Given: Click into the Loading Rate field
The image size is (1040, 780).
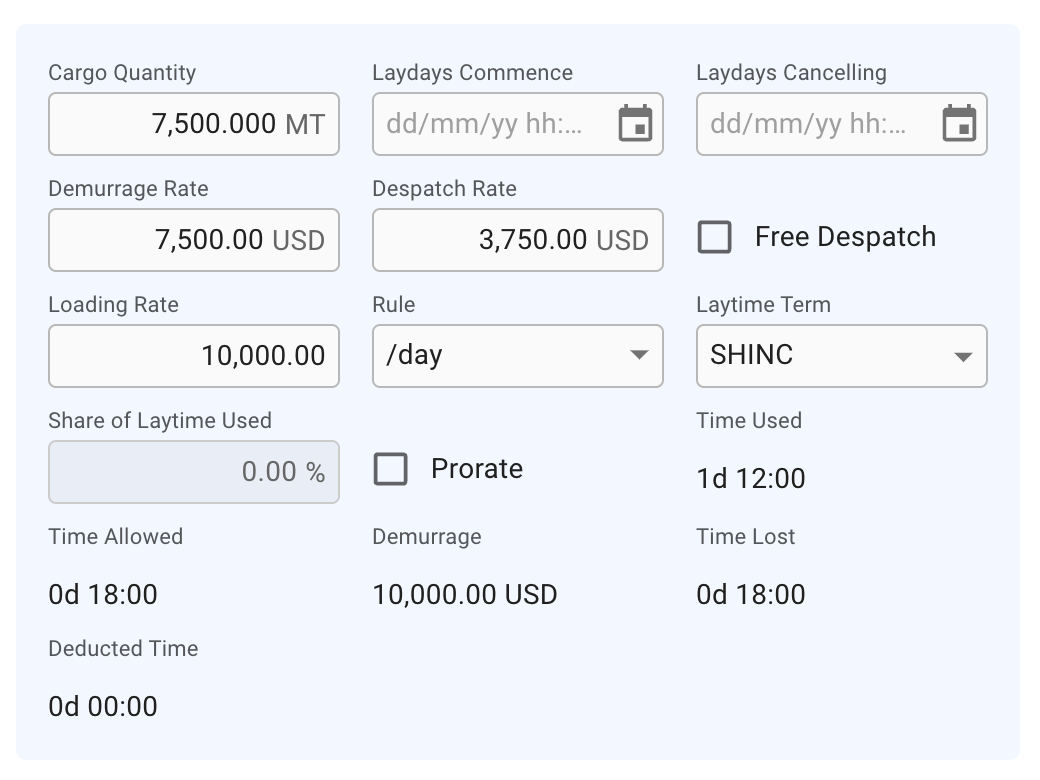Looking at the screenshot, I should (193, 356).
